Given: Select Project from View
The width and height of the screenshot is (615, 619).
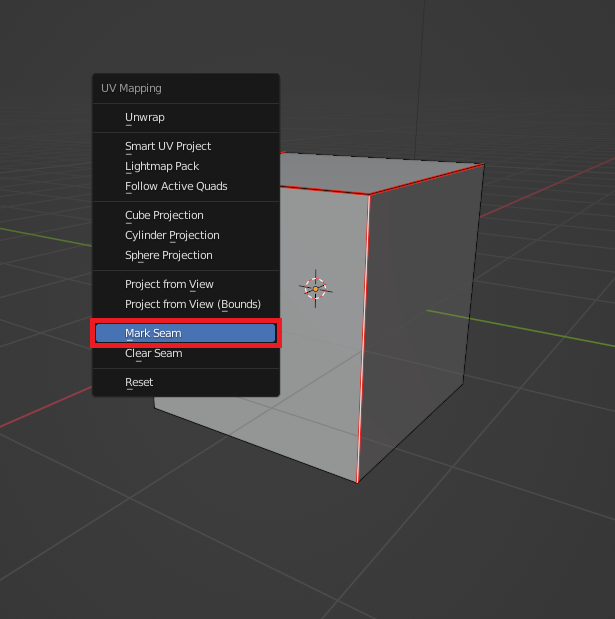Looking at the screenshot, I should [169, 284].
